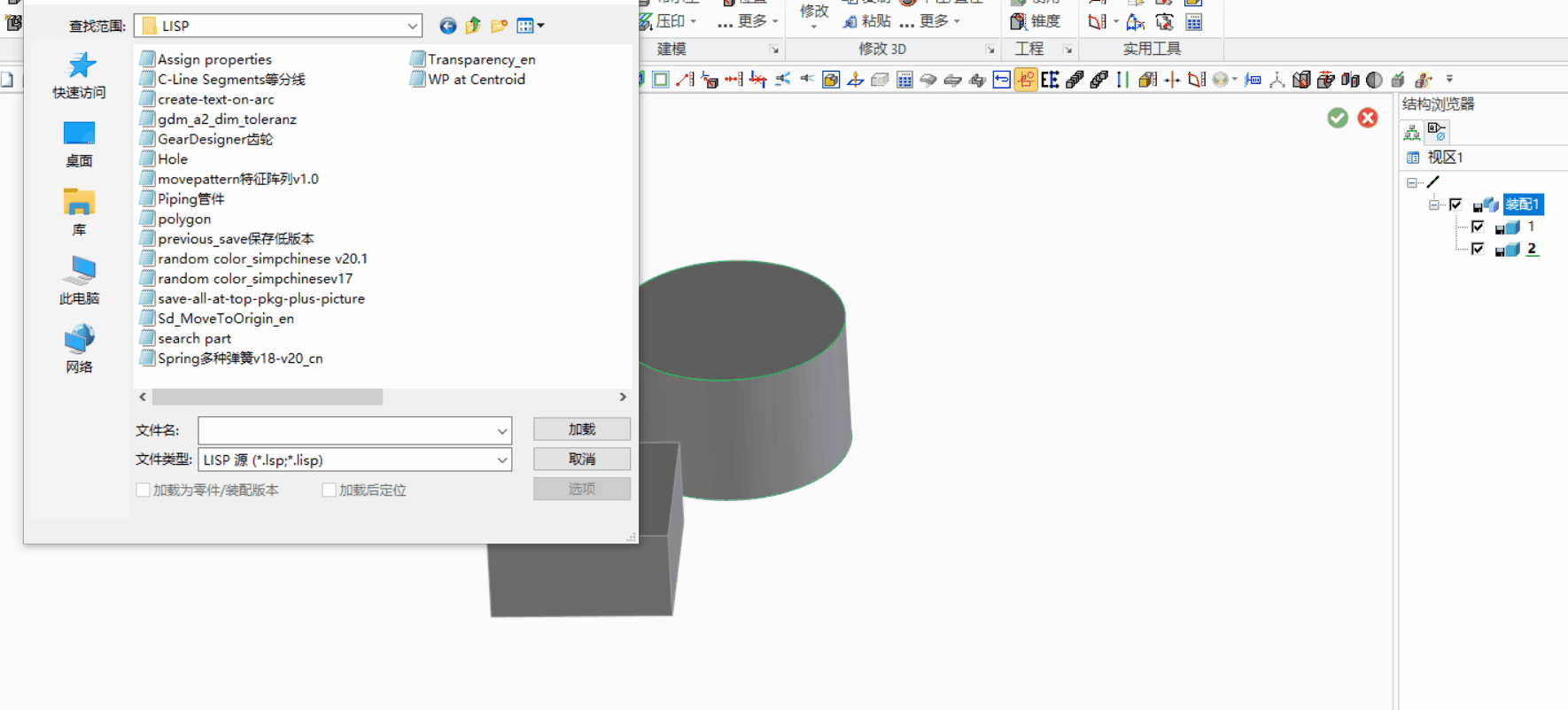Screen dimensions: 1568x710
Task: Click the half-shaded circle toolbar icon
Action: click(1374, 80)
